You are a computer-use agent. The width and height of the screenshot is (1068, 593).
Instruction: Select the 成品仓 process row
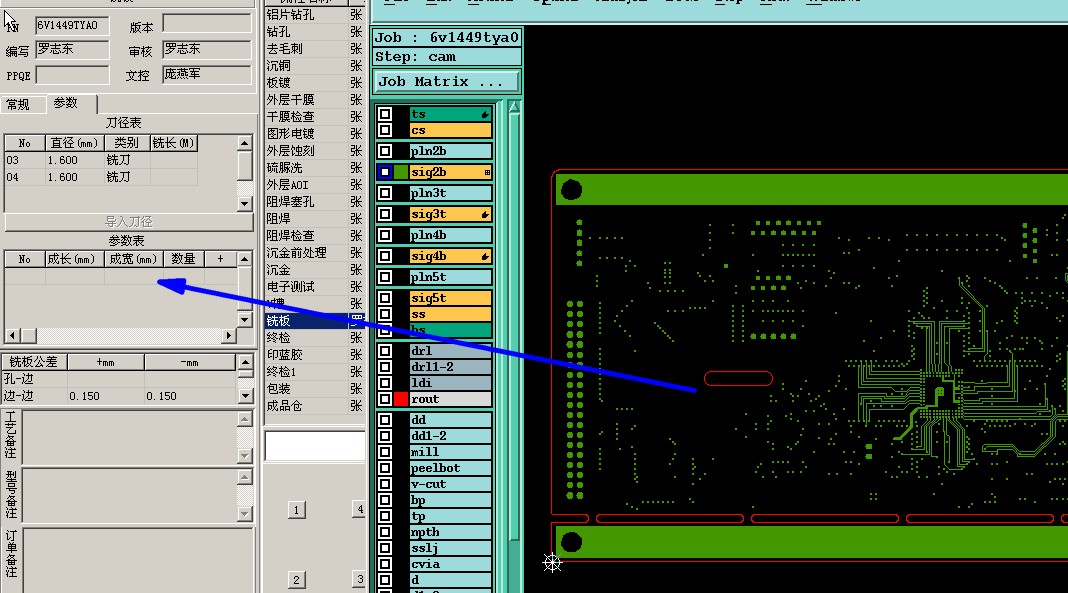point(314,406)
